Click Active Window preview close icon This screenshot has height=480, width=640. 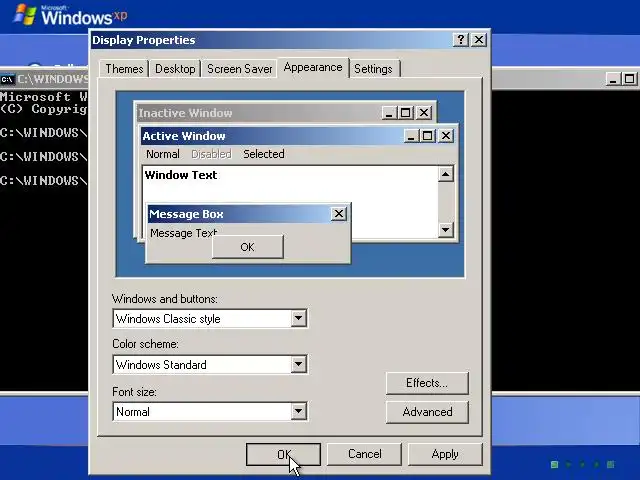446,136
